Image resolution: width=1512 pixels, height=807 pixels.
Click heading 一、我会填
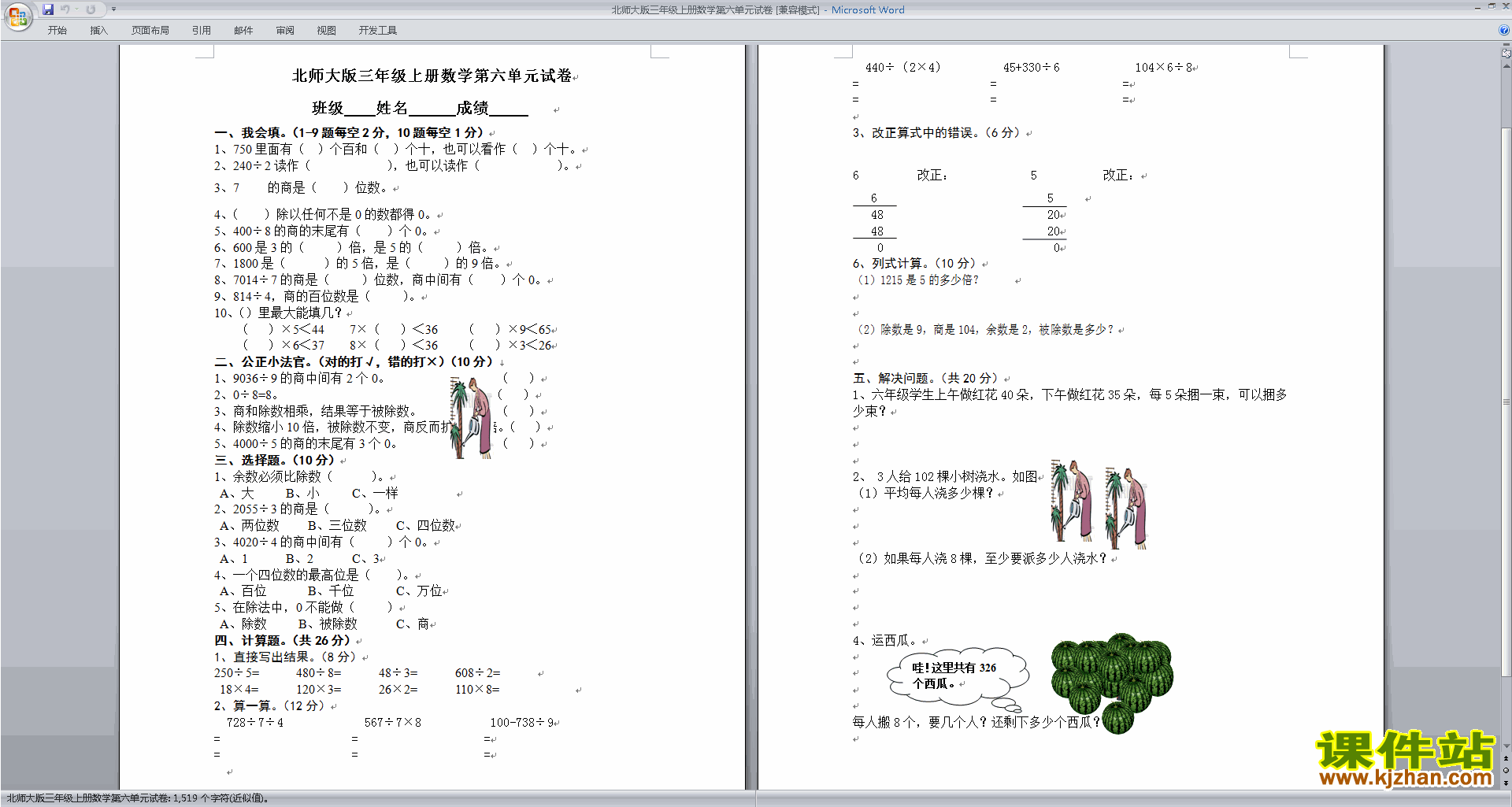(x=349, y=132)
